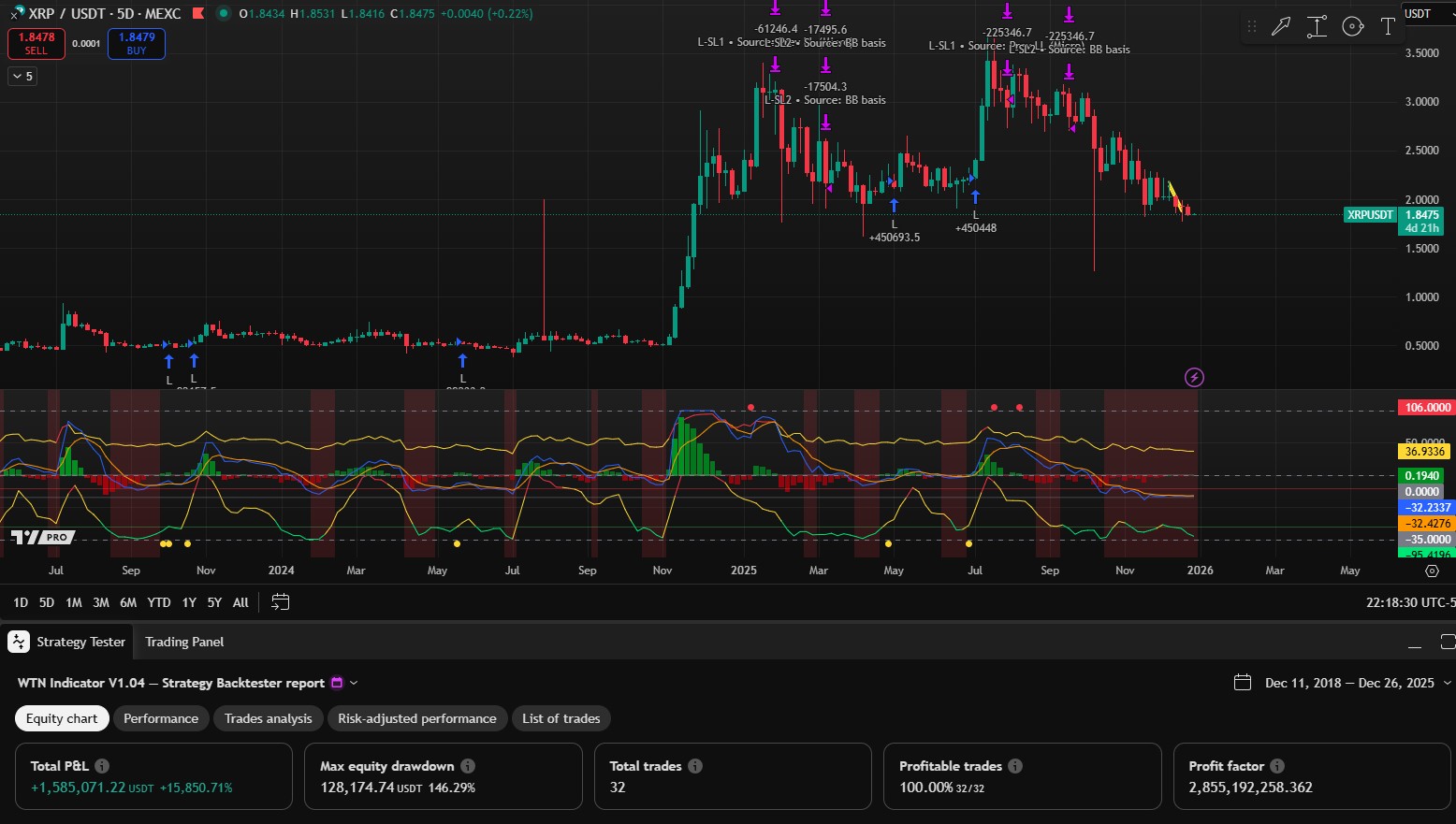Open the Strategy Backtester report dropdown

coord(353,683)
